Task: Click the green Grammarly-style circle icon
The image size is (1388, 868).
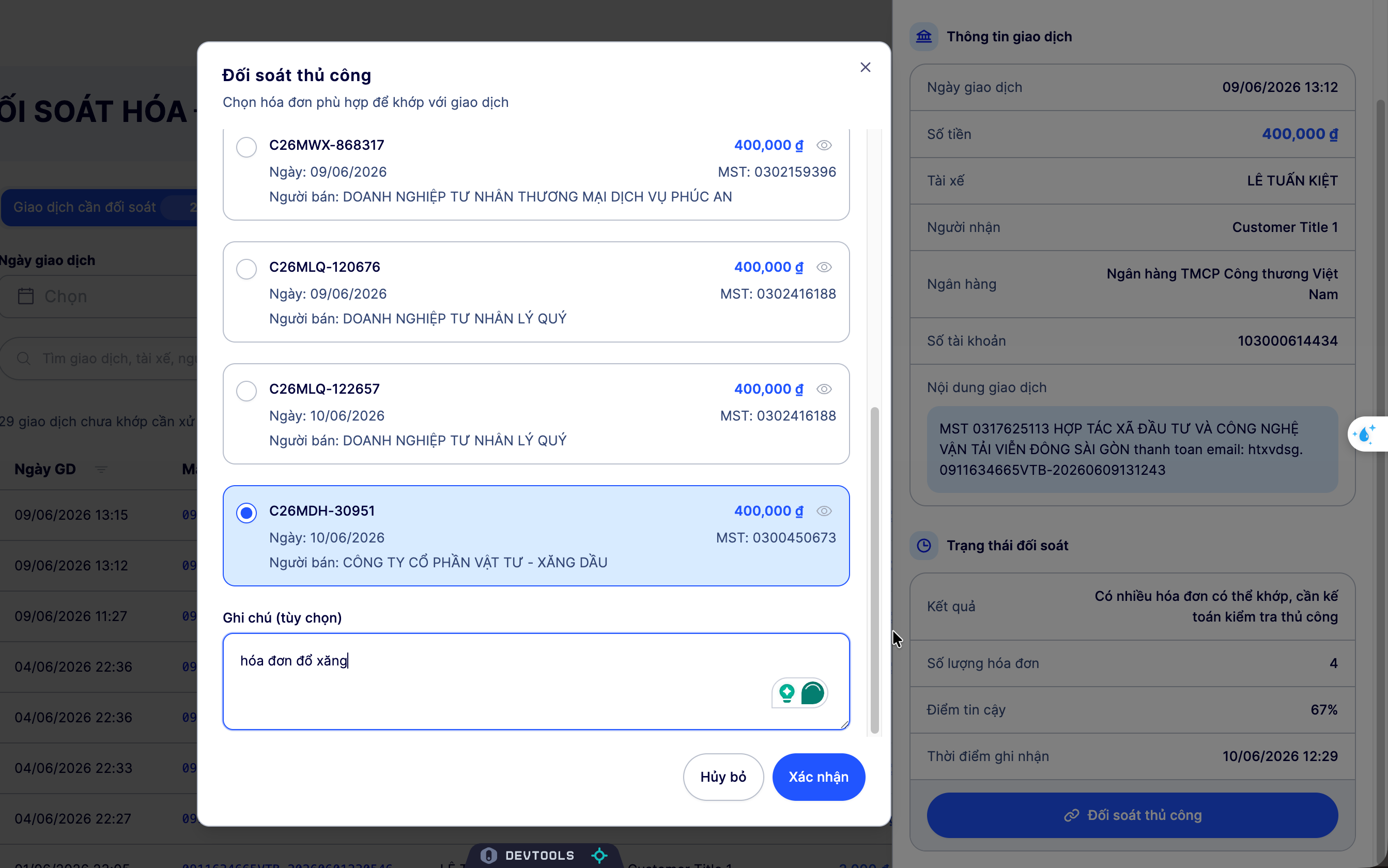Action: pyautogui.click(x=812, y=693)
